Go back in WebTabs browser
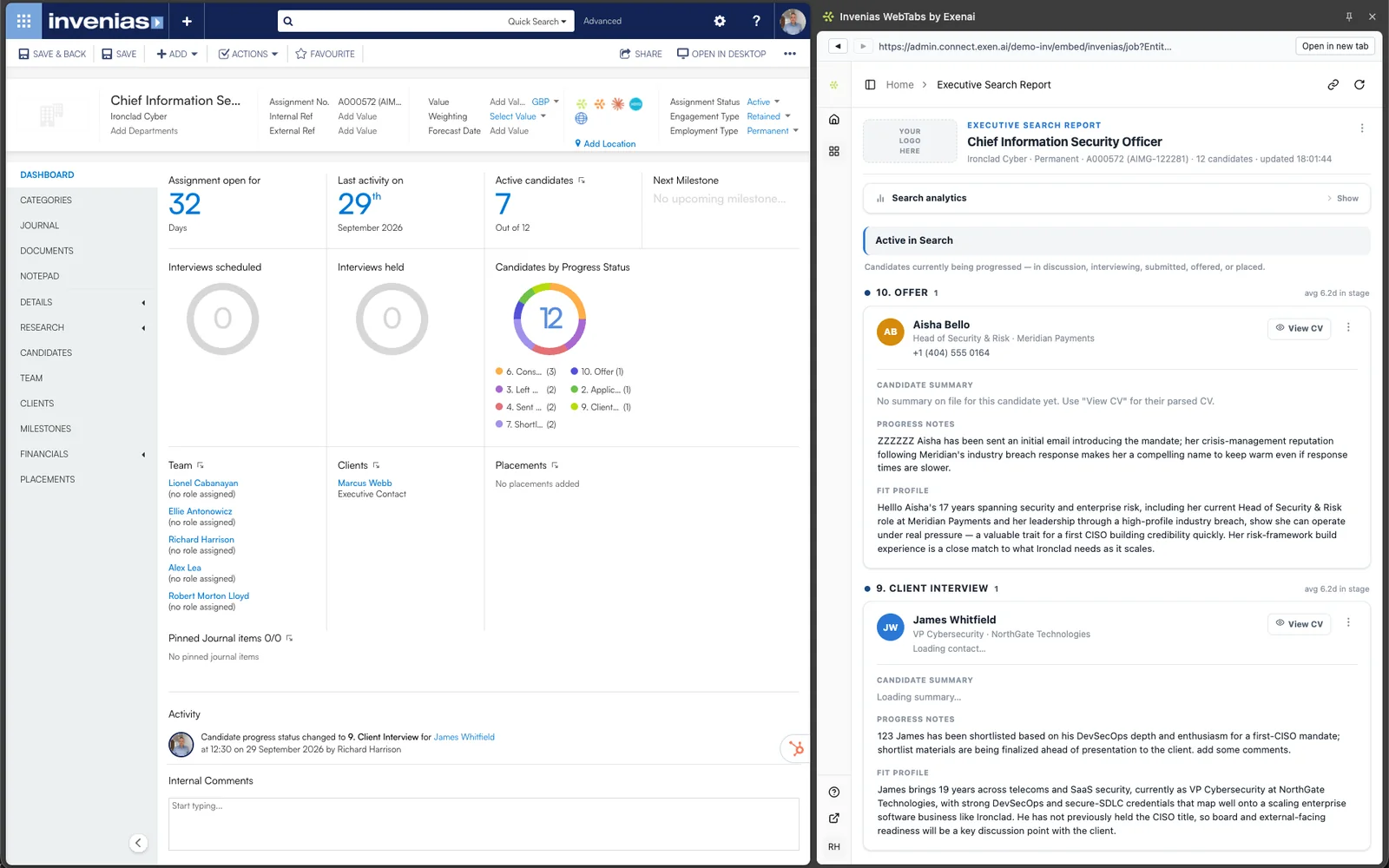Viewport: 1389px width, 868px height. click(x=838, y=46)
